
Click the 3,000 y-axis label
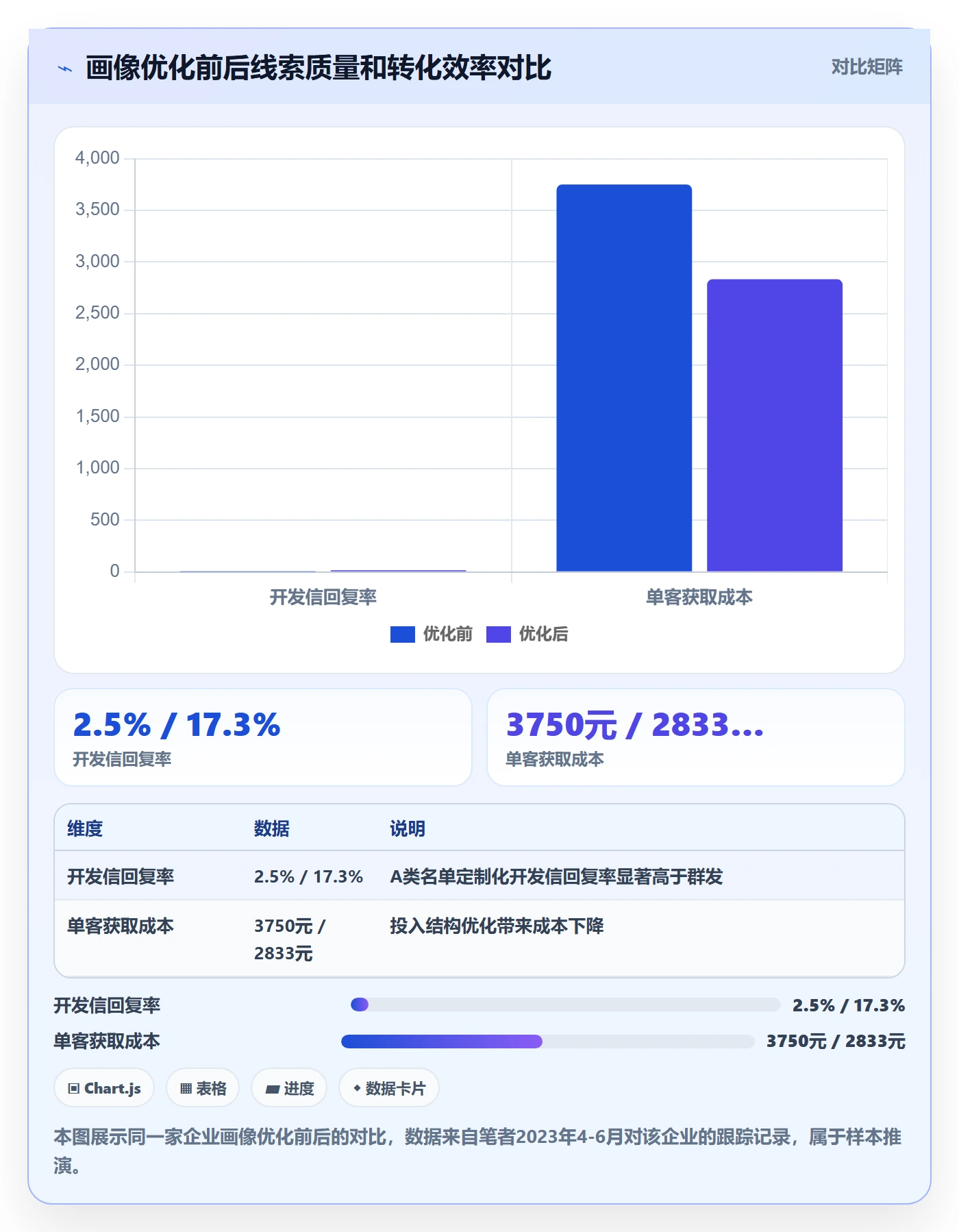coord(97,262)
